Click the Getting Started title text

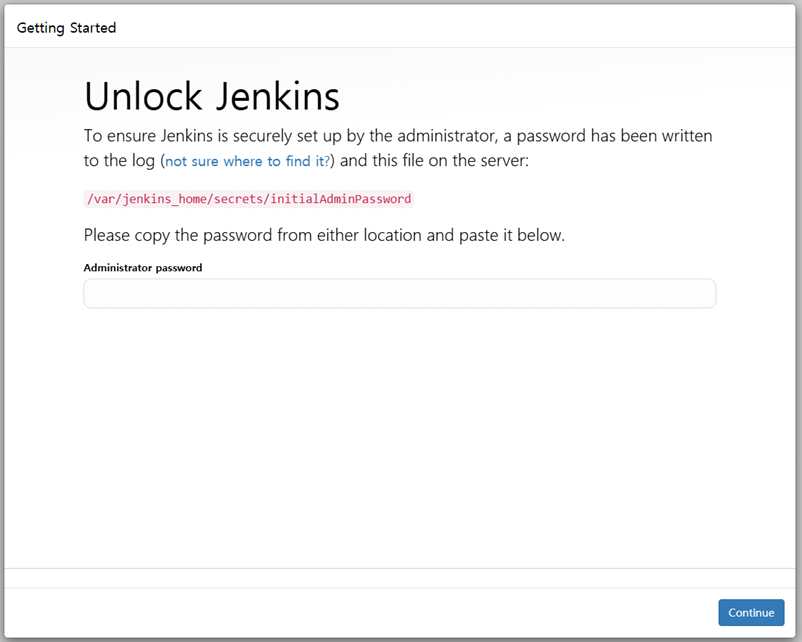(x=66, y=28)
